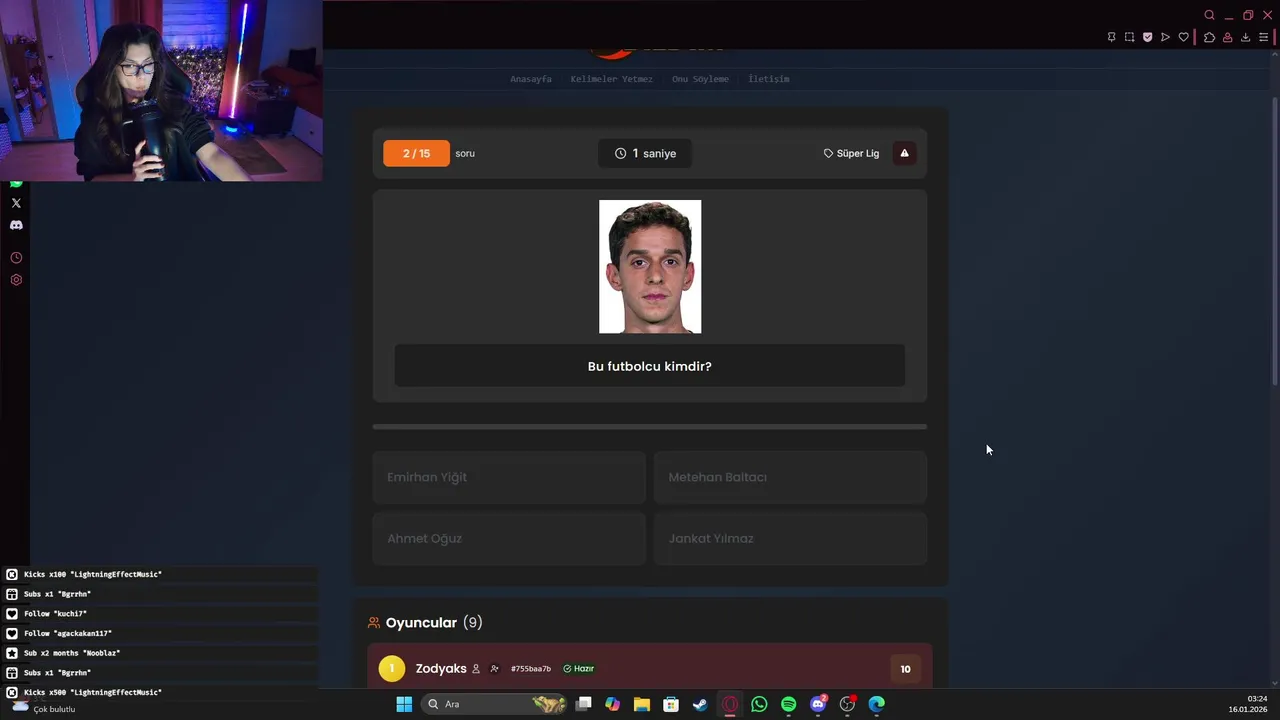Viewport: 1280px width, 720px height.
Task: Click the 'Bu futbolcu kimdir?' question box
Action: coord(650,366)
